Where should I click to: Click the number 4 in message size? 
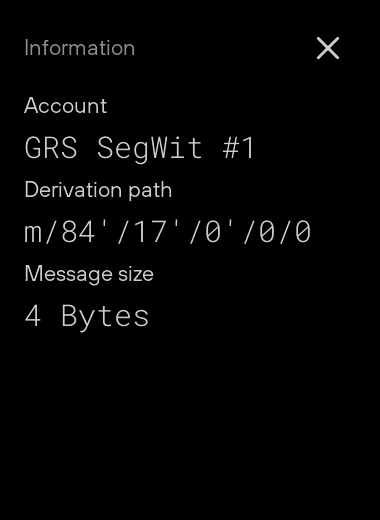[33, 316]
